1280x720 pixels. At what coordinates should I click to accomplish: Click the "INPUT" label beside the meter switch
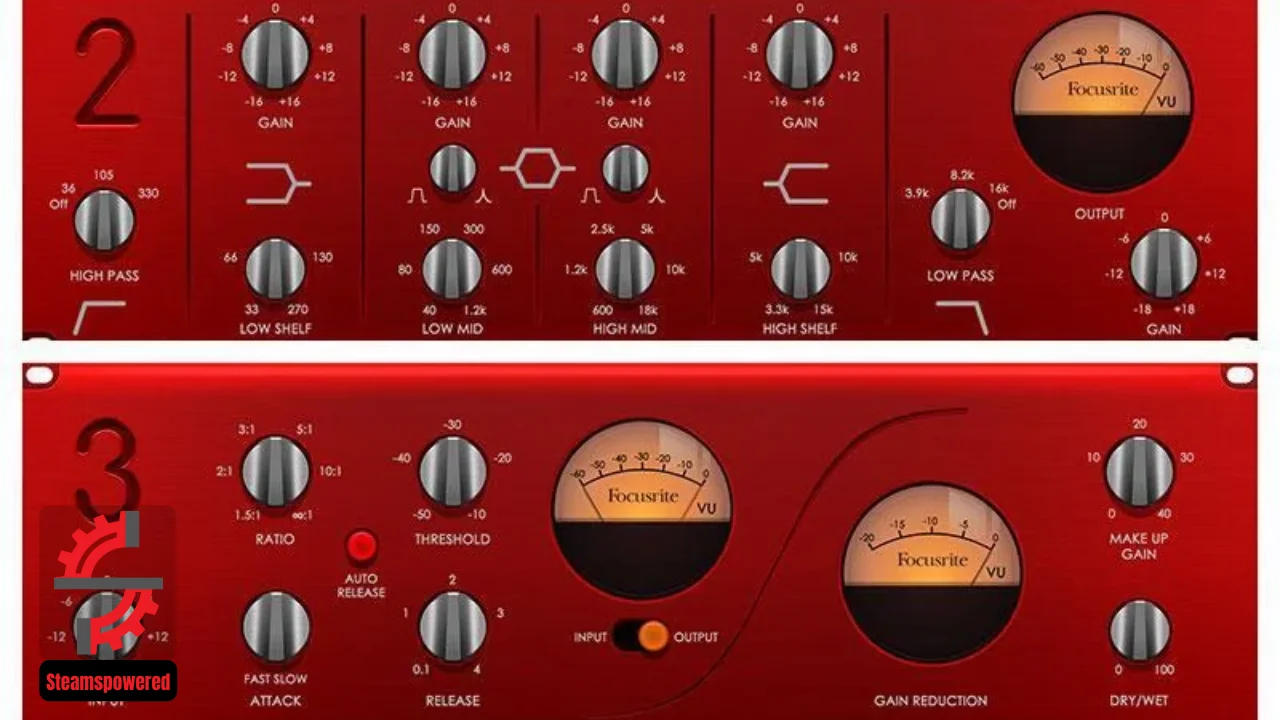point(590,637)
